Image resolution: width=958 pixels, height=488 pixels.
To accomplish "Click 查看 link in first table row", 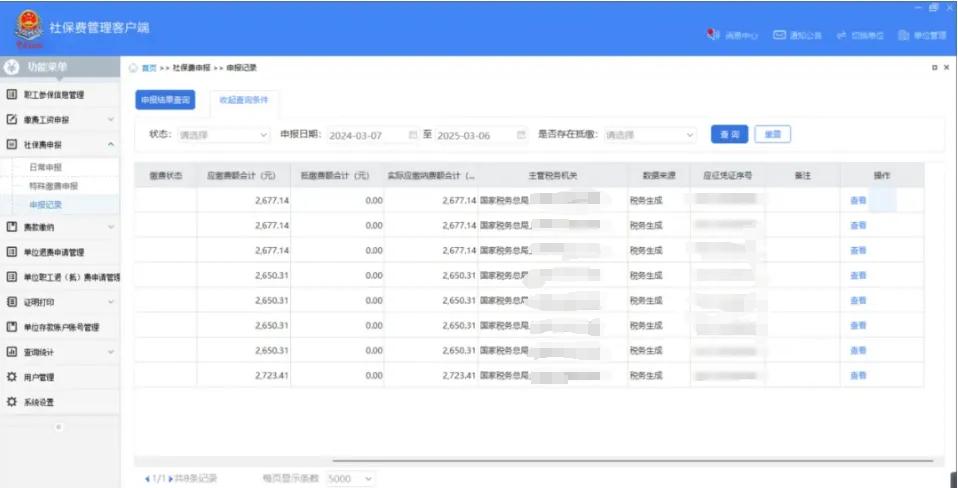I will point(857,200).
